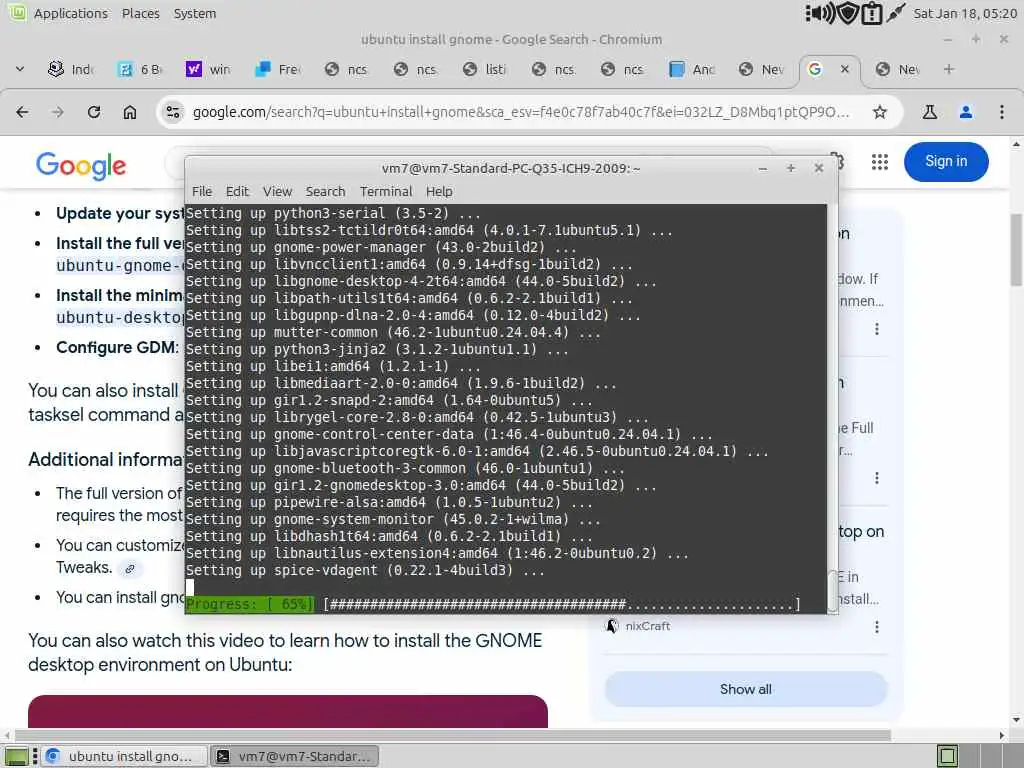Switch to Chromium taskbar window entry
This screenshot has width=1024, height=768.
click(x=124, y=756)
